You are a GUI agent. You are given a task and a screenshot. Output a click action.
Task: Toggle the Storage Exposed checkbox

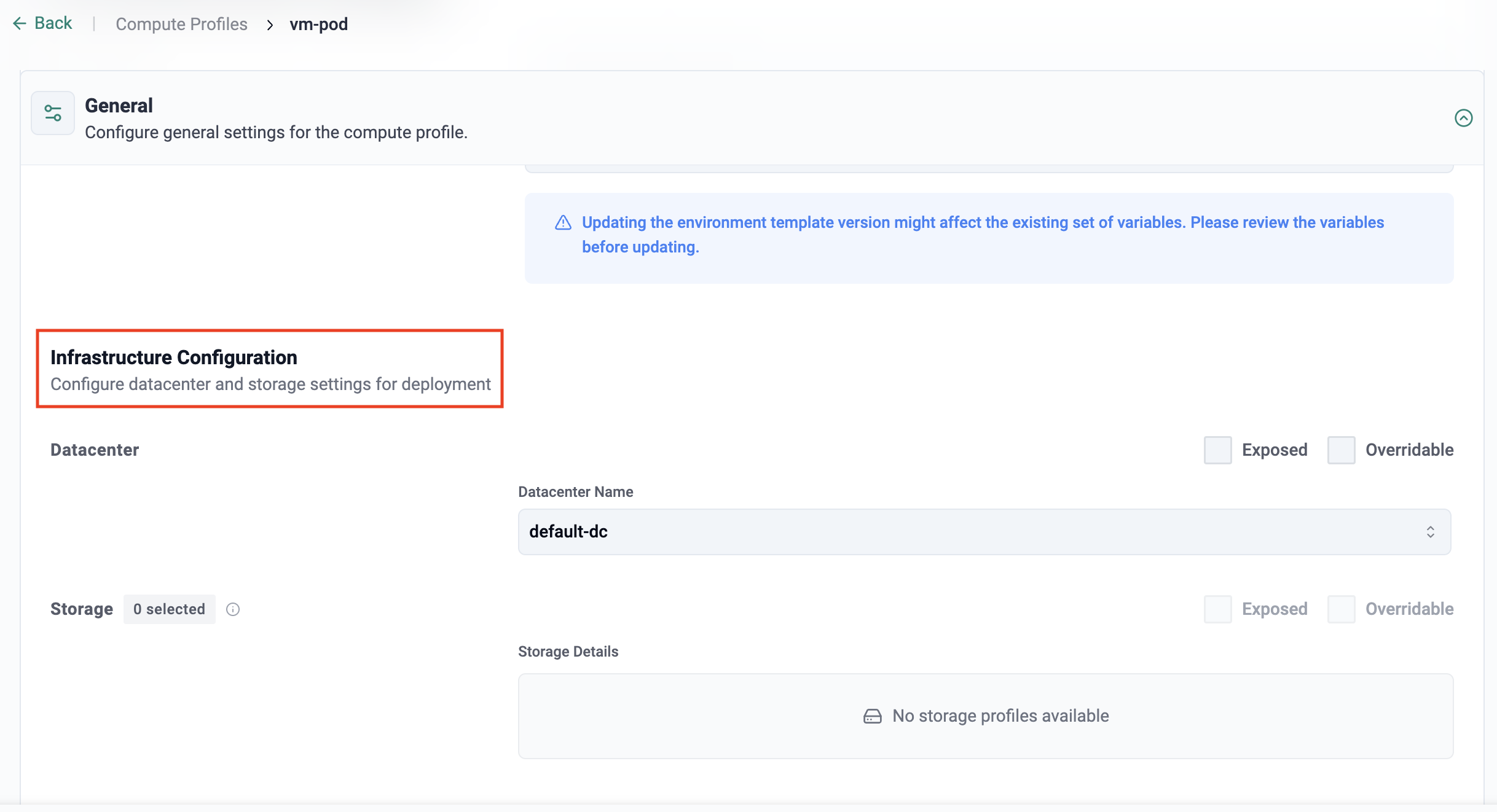(x=1217, y=609)
